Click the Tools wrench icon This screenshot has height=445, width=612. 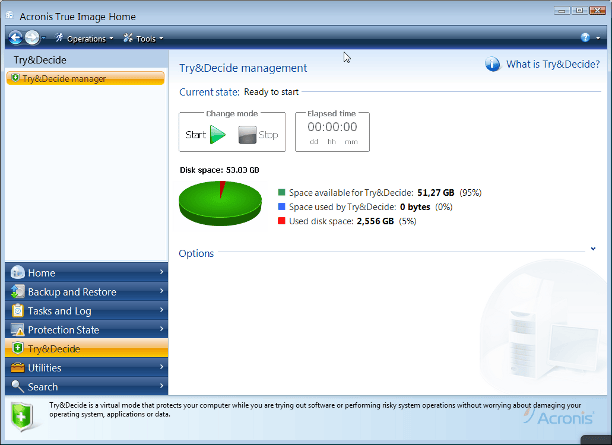point(128,38)
